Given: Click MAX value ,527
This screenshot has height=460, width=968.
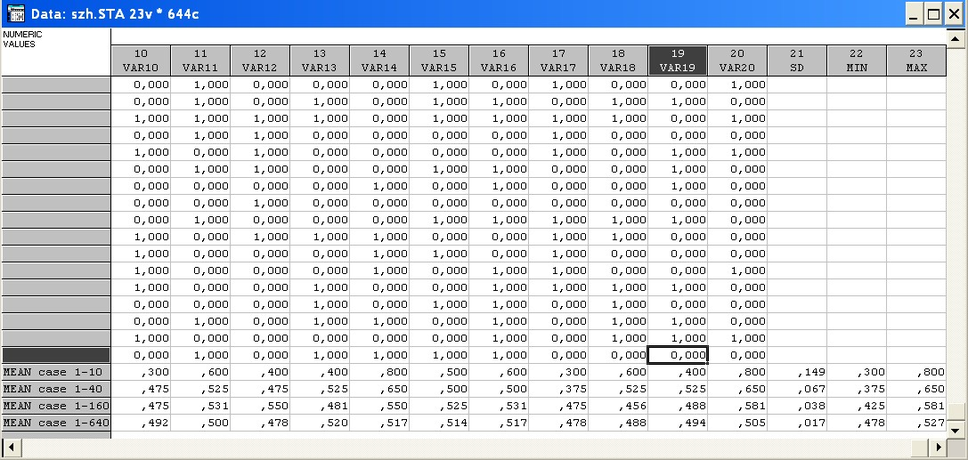Looking at the screenshot, I should pos(917,423).
